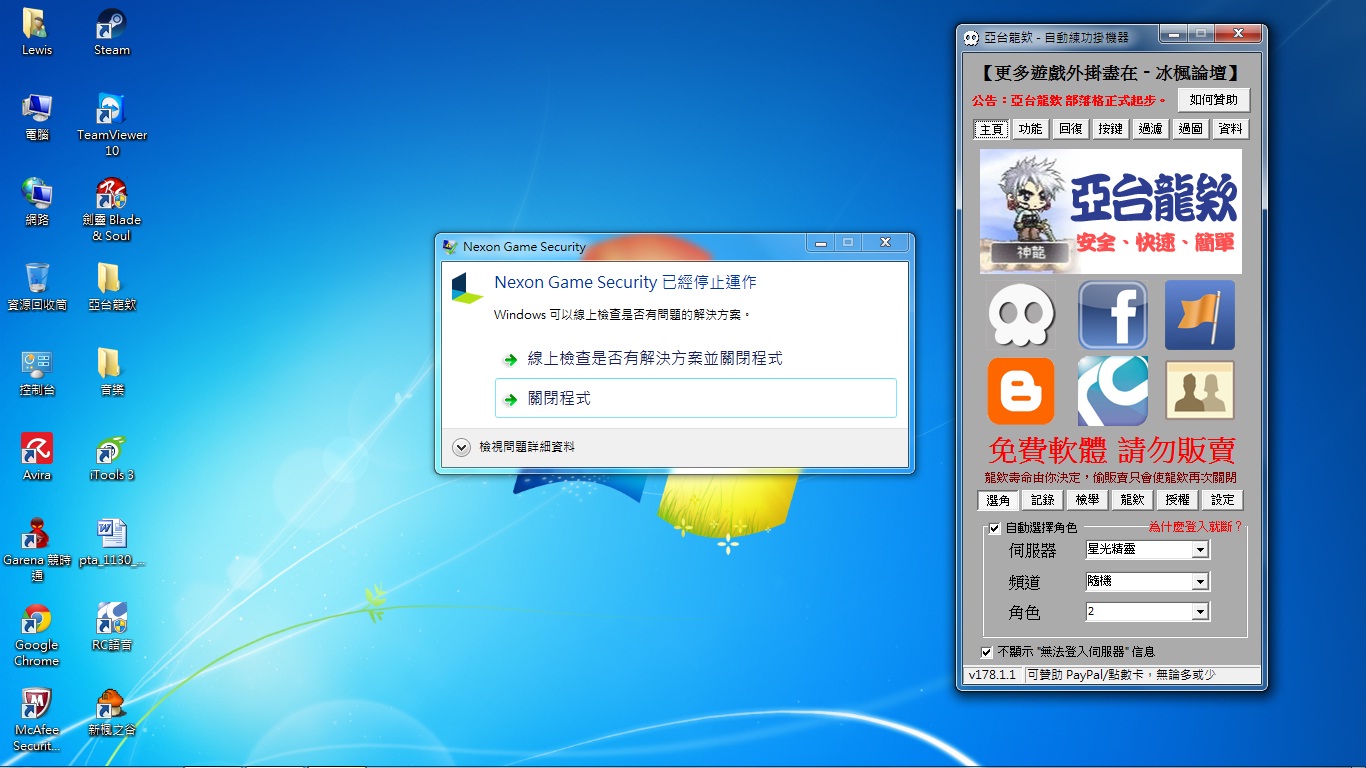Screen dimensions: 1366x768
Task: Open the 資源回收筒 recycle bin
Action: [x=37, y=287]
